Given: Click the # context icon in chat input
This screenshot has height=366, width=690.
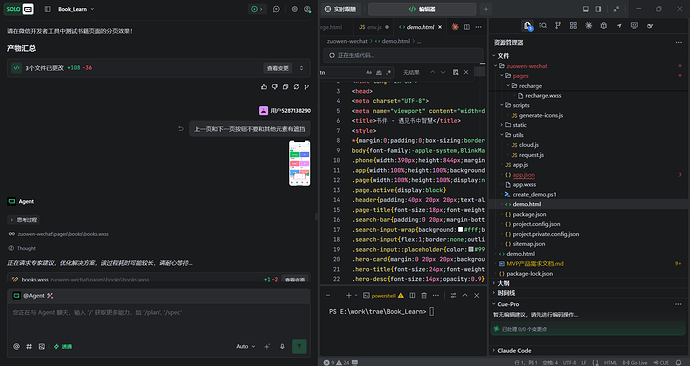Looking at the screenshot, I should click(29, 347).
